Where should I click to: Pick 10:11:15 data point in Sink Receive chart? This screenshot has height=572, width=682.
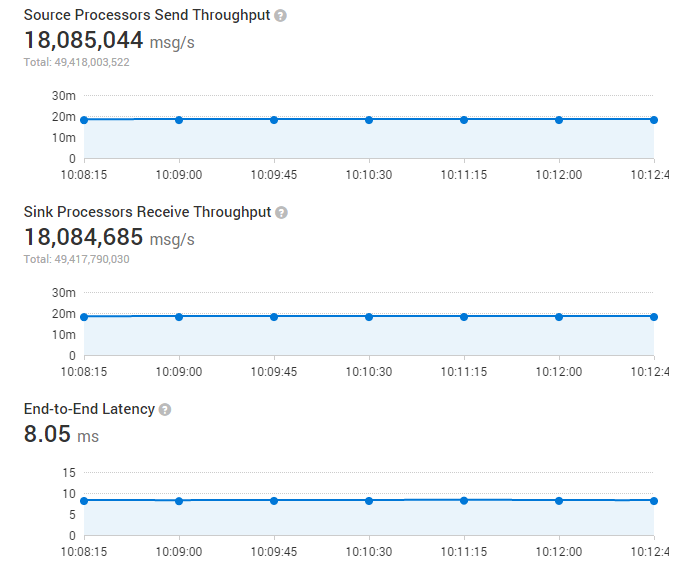coord(464,317)
